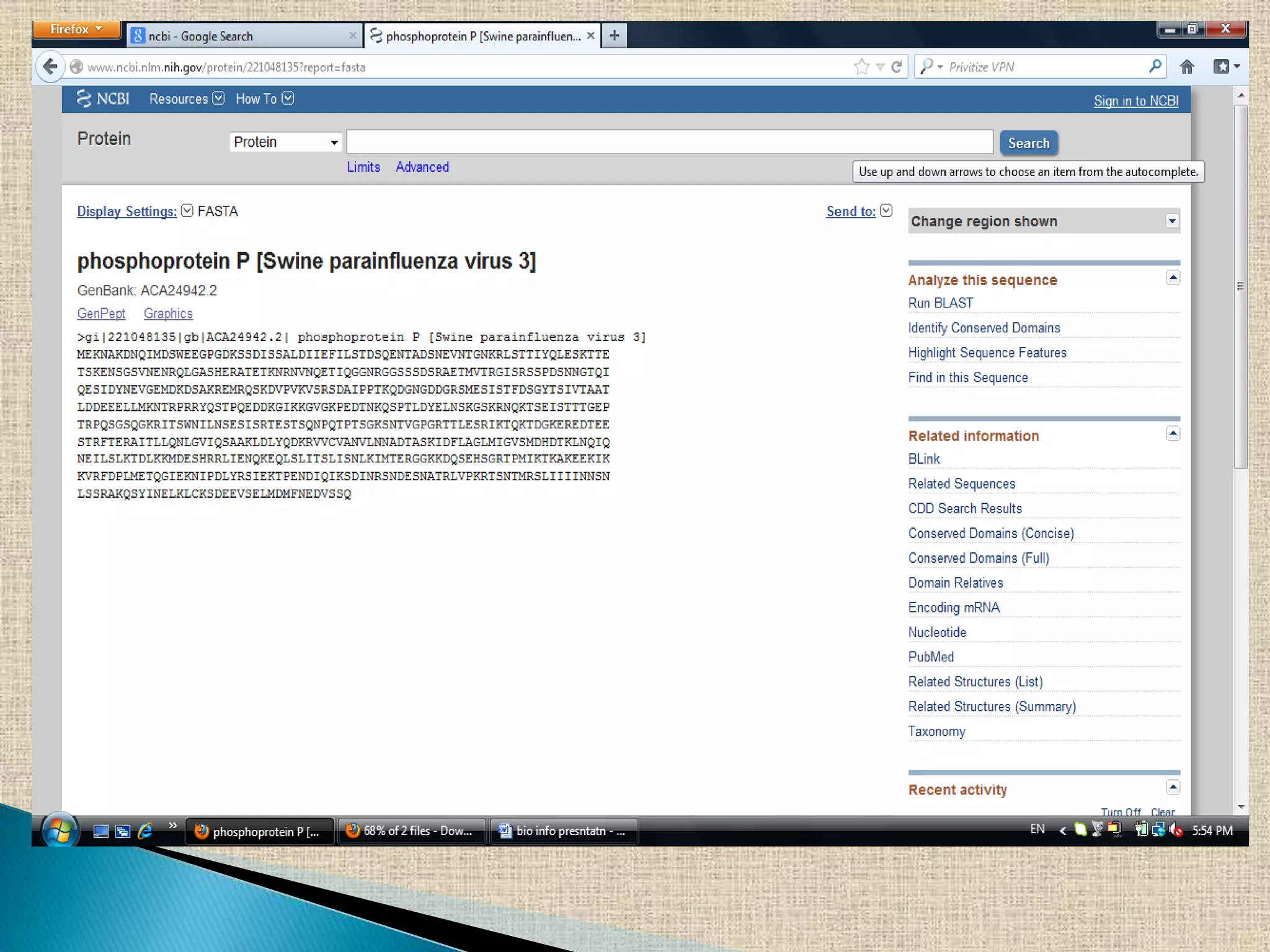Image resolution: width=1270 pixels, height=952 pixels.
Task: Click the NCBI logo
Action: tap(103, 99)
